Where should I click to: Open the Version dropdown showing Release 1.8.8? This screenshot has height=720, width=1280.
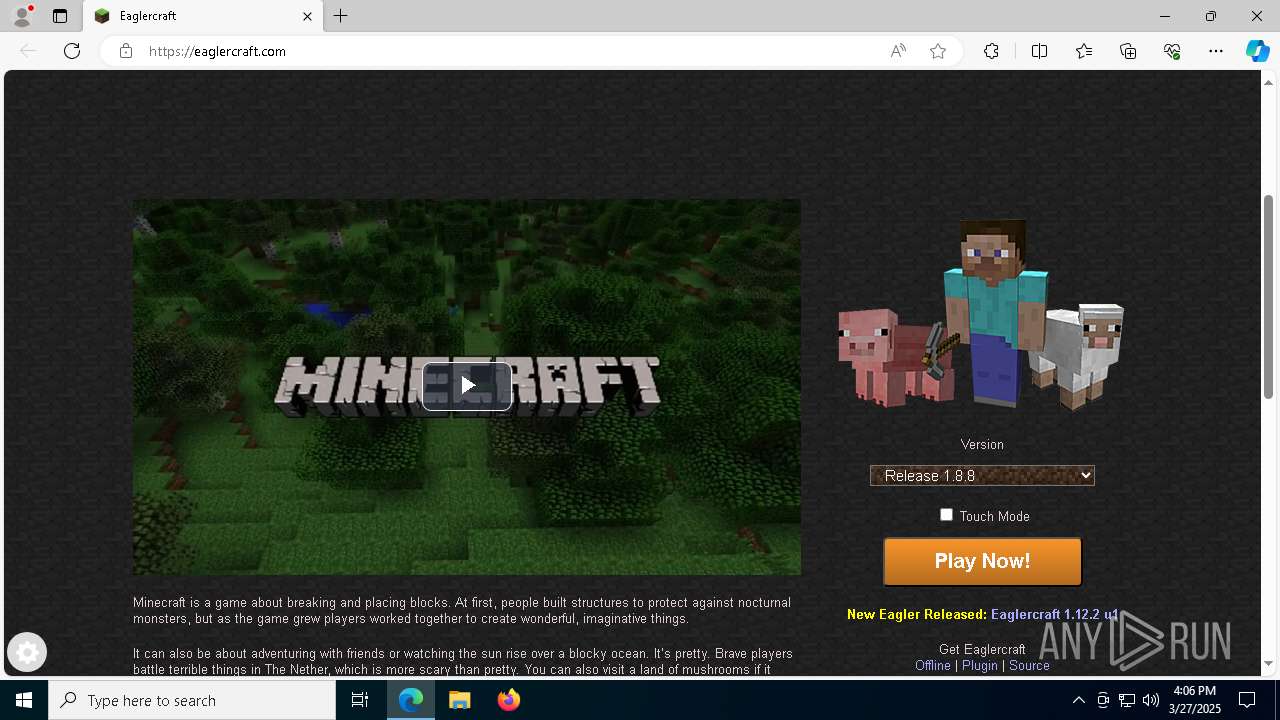[982, 476]
